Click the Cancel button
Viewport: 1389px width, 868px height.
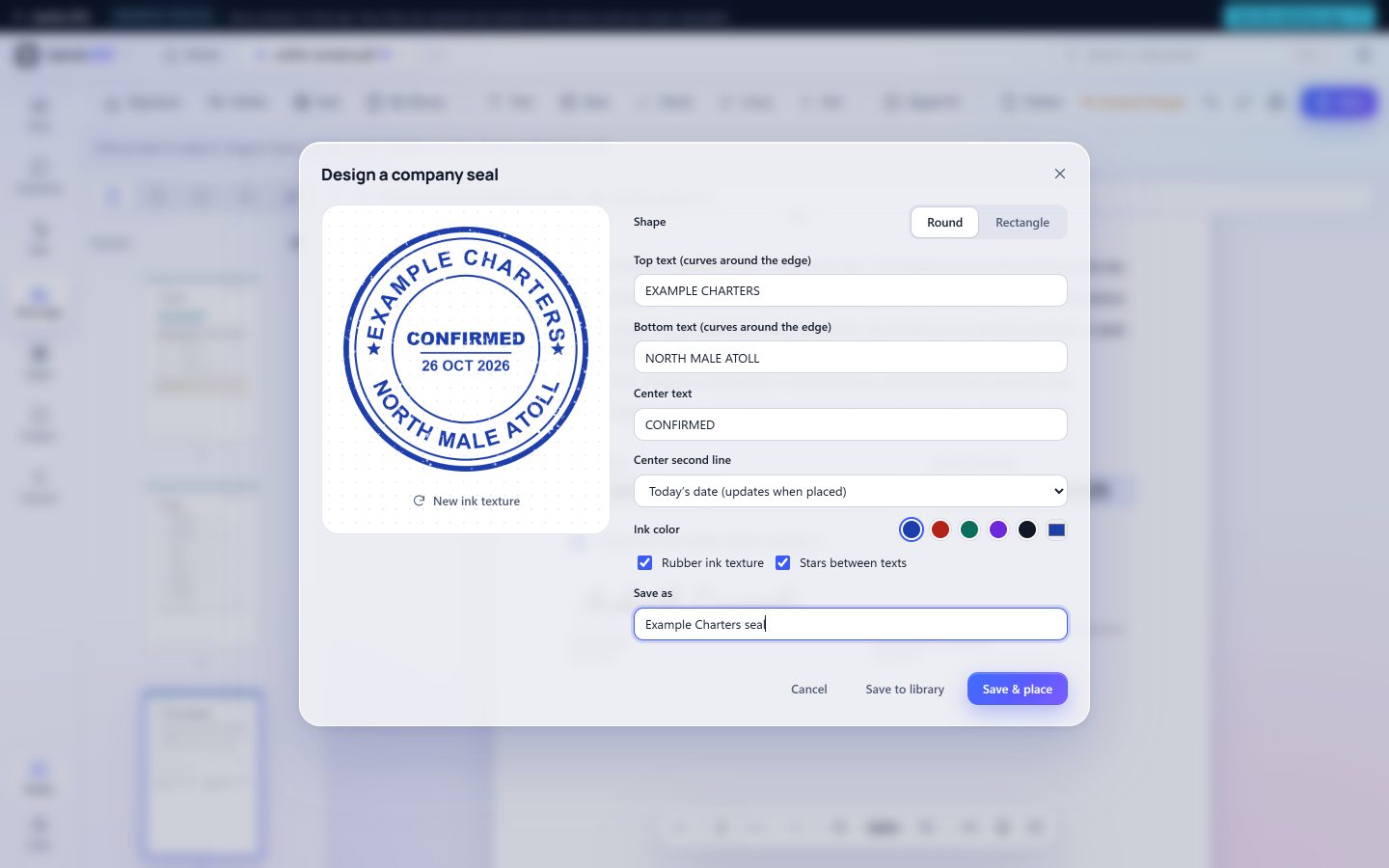click(x=808, y=689)
